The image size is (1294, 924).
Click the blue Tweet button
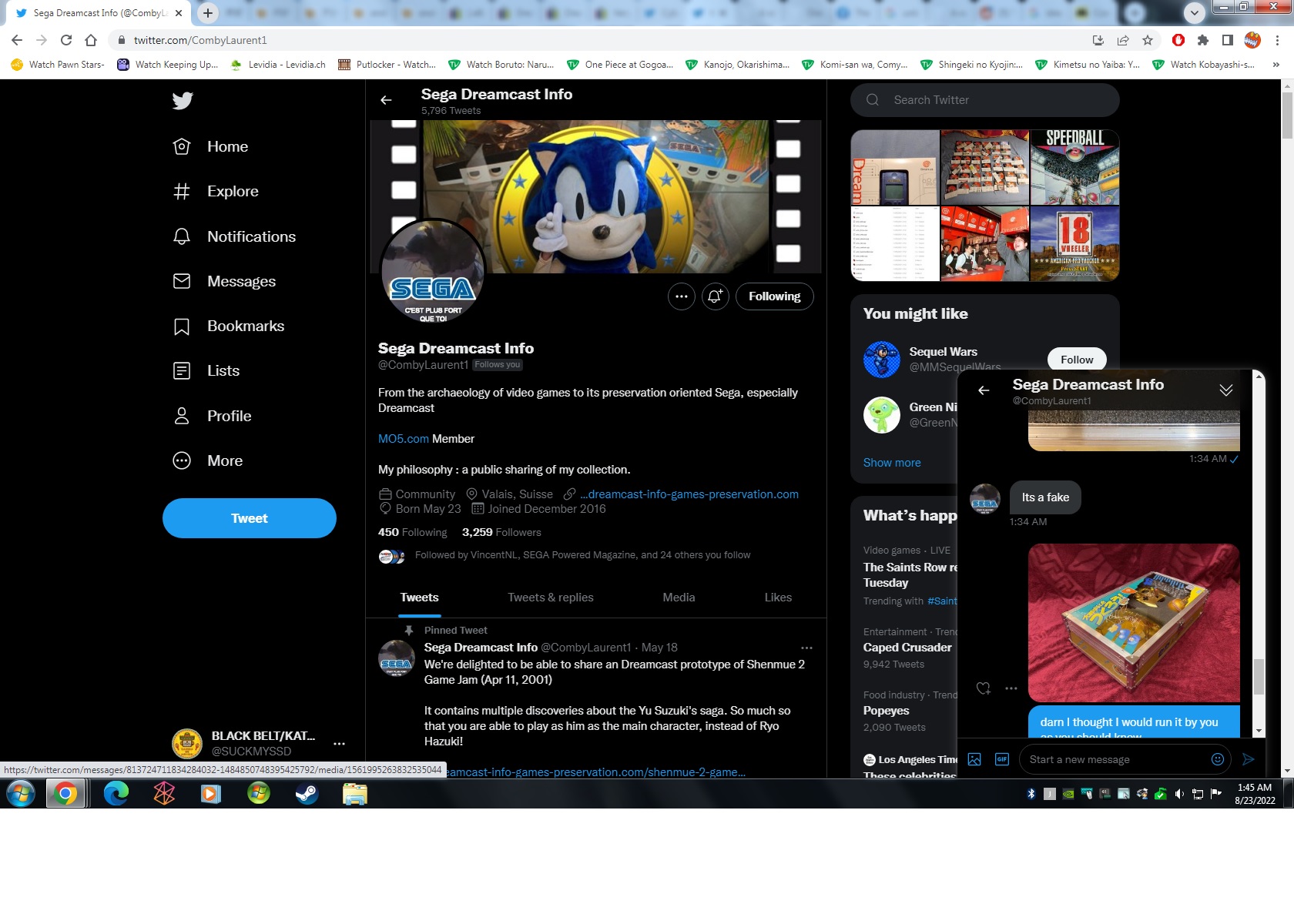[x=250, y=518]
